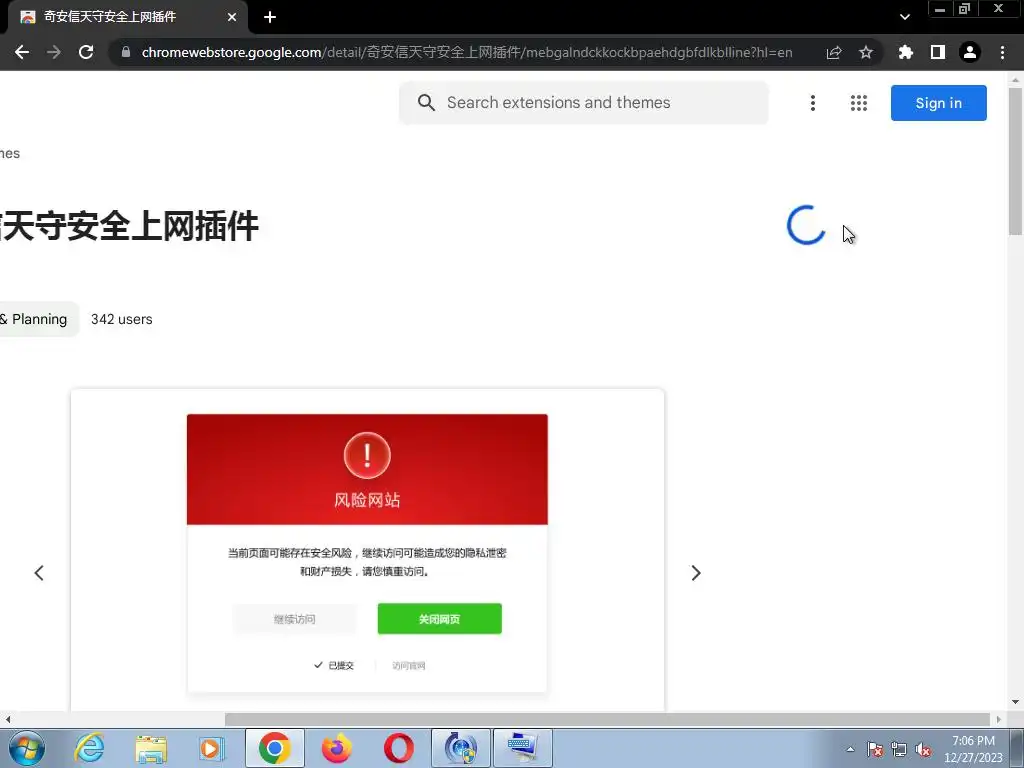The height and width of the screenshot is (768, 1024).
Task: Go back to the previous page
Action: (22, 52)
